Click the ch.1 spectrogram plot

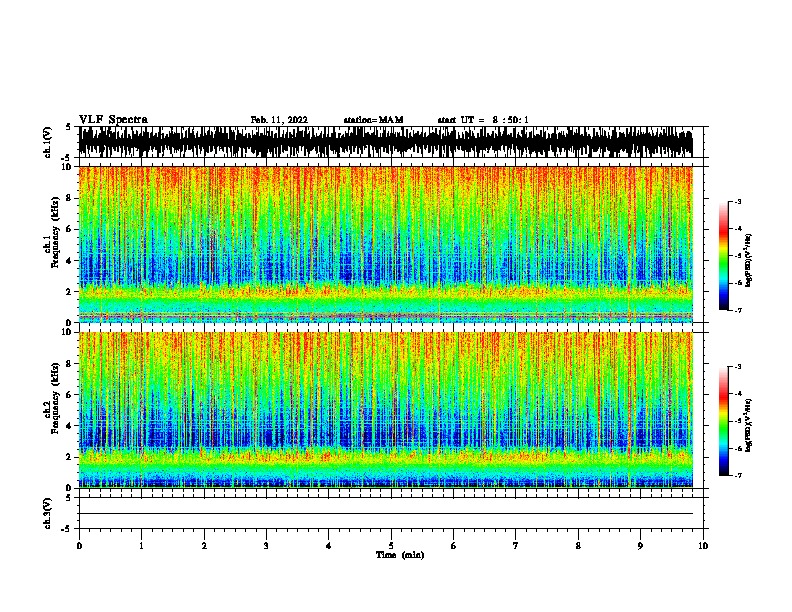pos(385,244)
